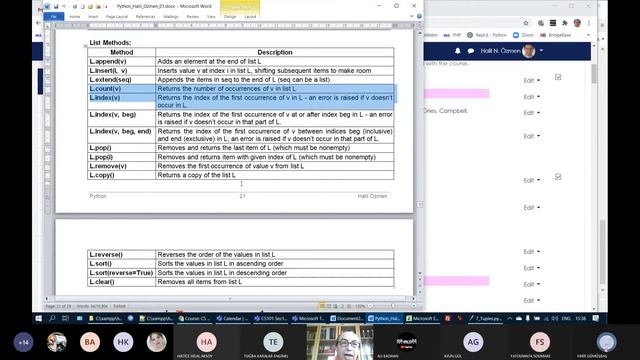Click the Halil N. Özmen profile picture
Screen dimensions: 640x360
[x=529, y=51]
